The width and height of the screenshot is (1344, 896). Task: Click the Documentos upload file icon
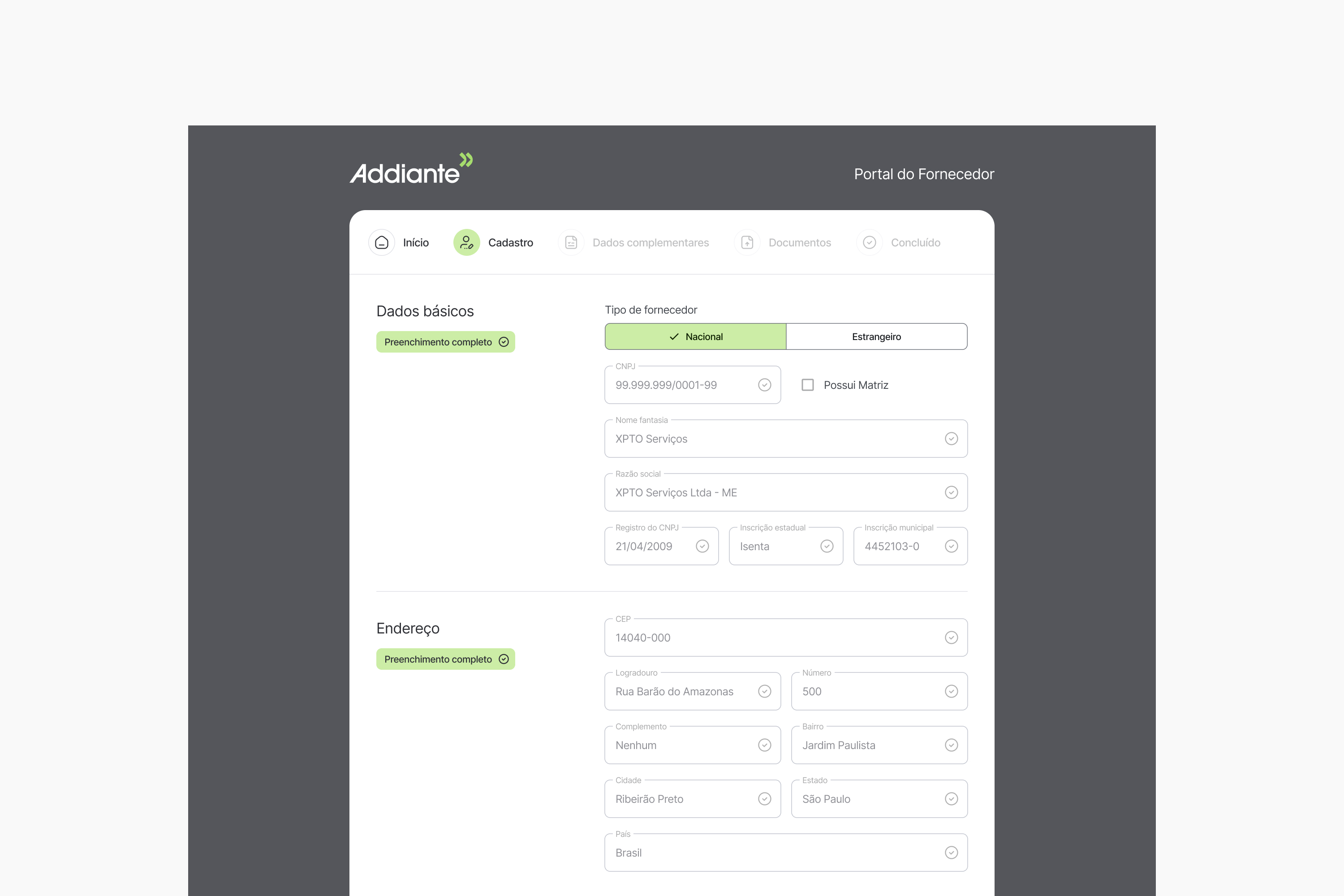point(747,242)
